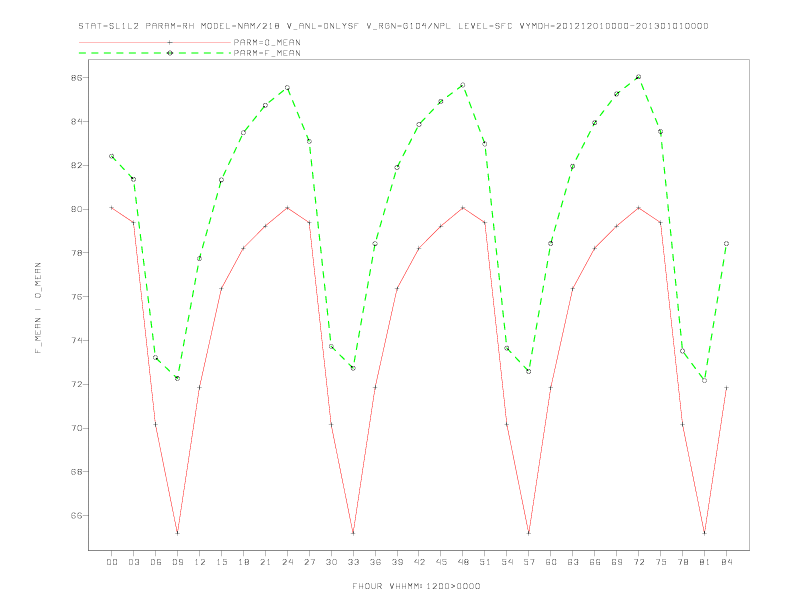Viewport: 792px width, 612px height.
Task: Click the F_MEAN | O_MEAN vertical axis title
Action: 38,308
